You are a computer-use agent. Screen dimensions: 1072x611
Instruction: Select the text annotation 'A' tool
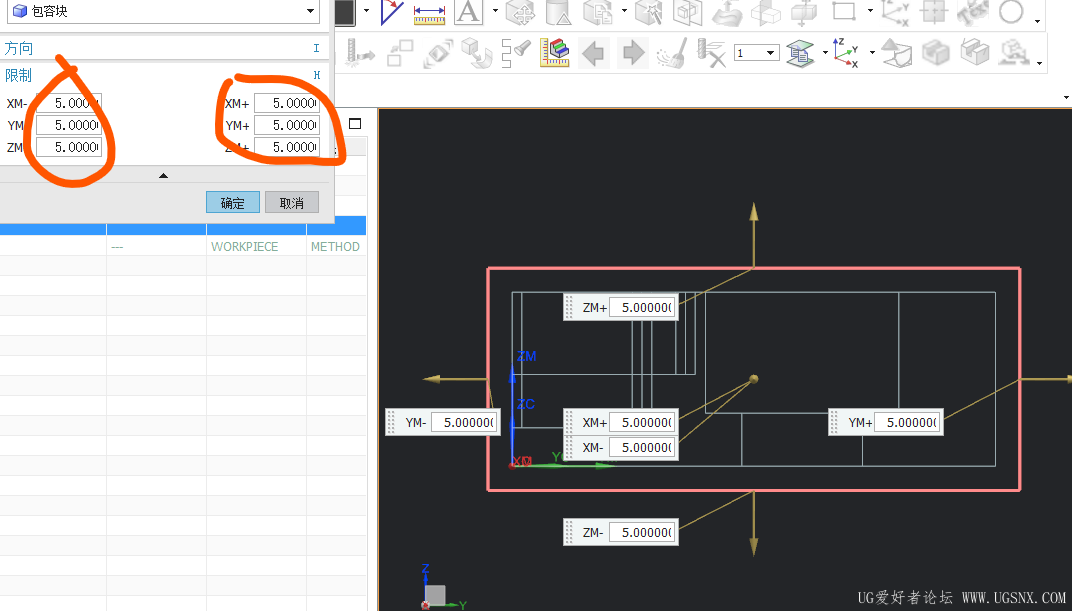(467, 12)
